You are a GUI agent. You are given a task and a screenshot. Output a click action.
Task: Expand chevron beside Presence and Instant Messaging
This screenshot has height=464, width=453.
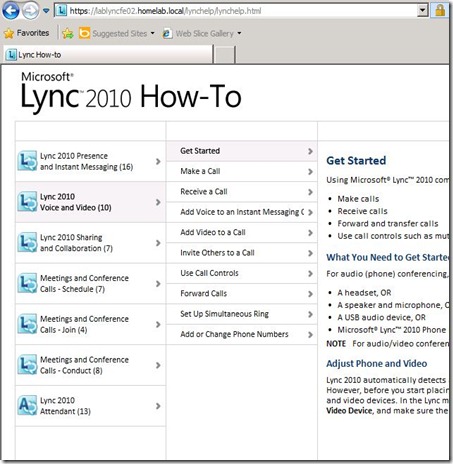(x=158, y=162)
